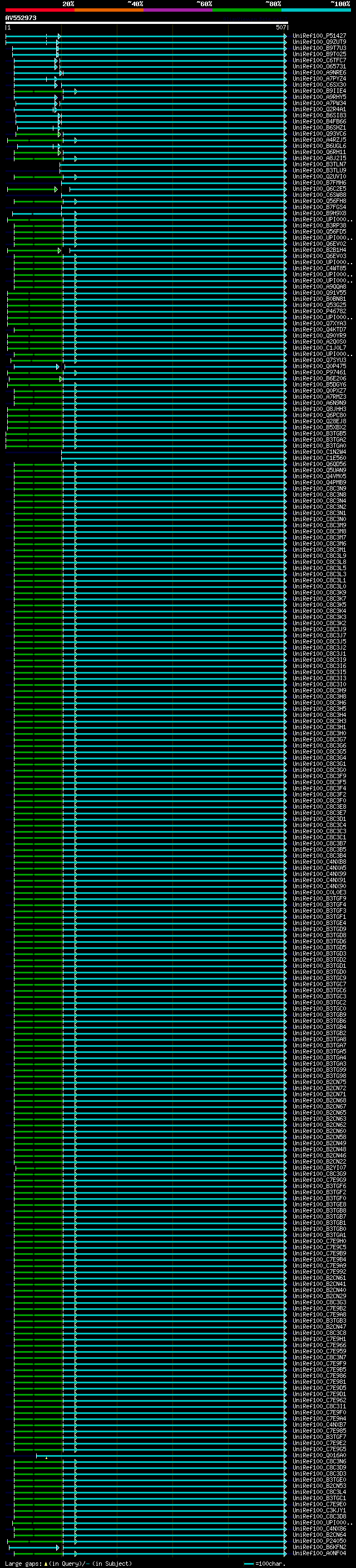Viewport: 356px width, 1568px height.
Task: Select the UniRef100_B6SHZ1 label
Action: click(x=319, y=127)
